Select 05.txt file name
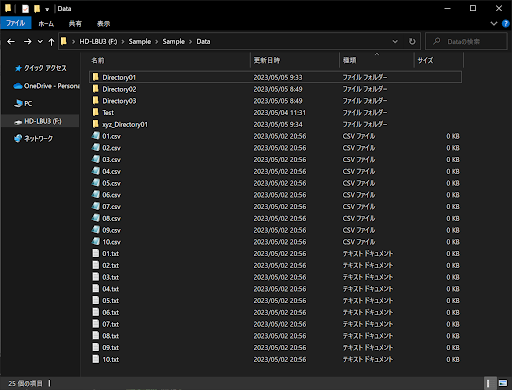This screenshot has width=512, height=390. (x=111, y=300)
